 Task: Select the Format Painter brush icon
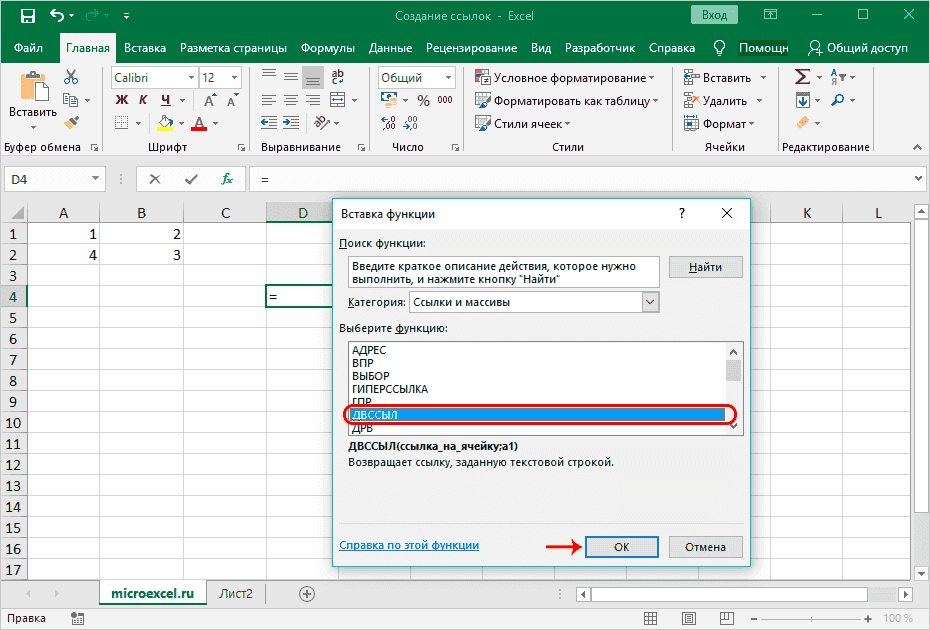point(71,123)
